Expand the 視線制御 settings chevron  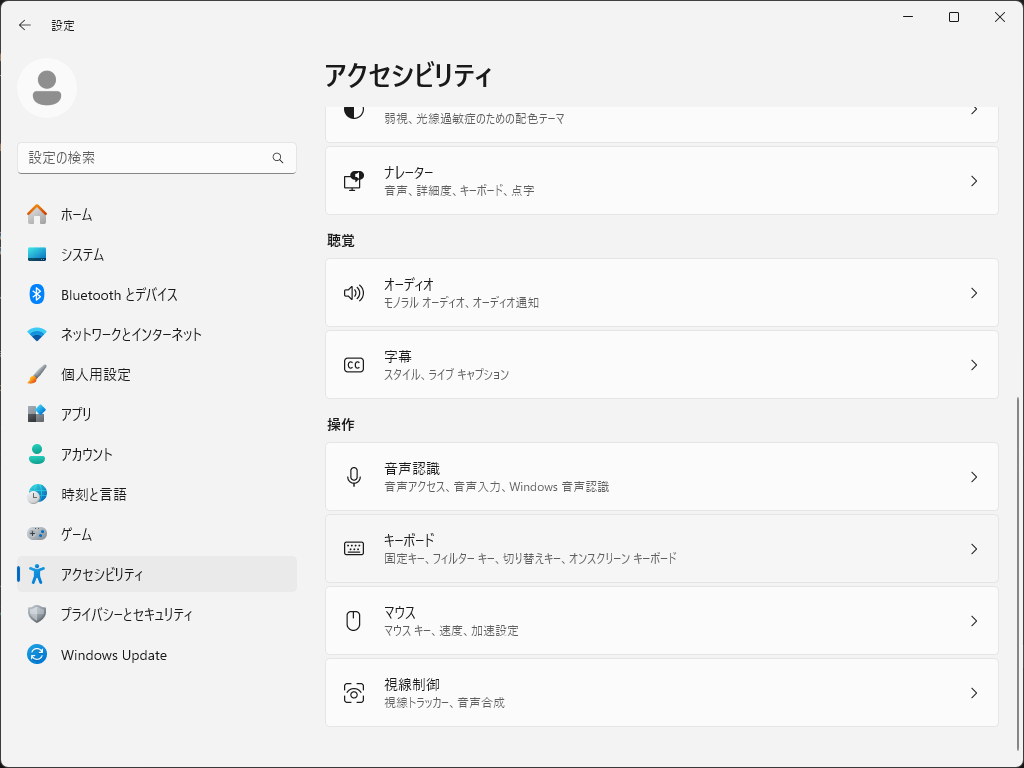coord(974,692)
